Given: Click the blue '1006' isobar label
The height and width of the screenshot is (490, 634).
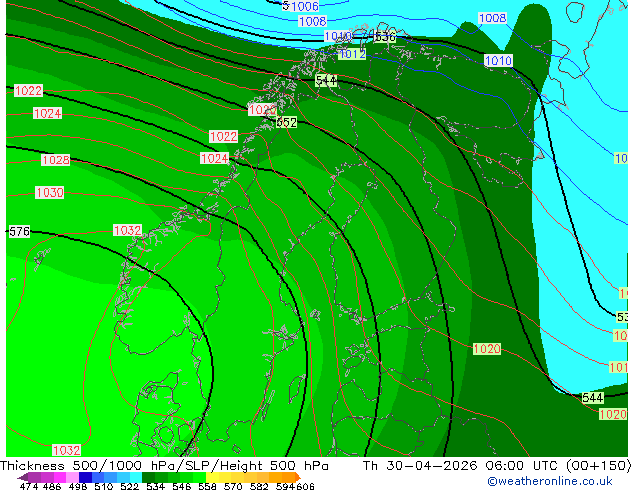Looking at the screenshot, I should [304, 6].
